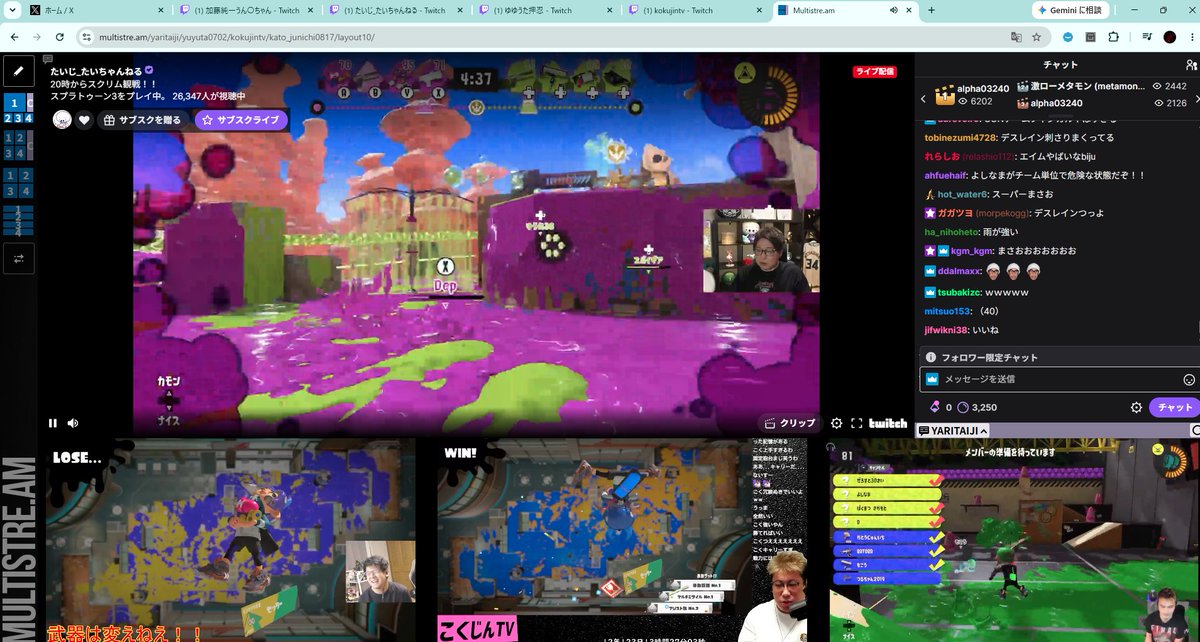1200x642 pixels.
Task: Click username hot_water6 in chat
Action: tap(962, 194)
